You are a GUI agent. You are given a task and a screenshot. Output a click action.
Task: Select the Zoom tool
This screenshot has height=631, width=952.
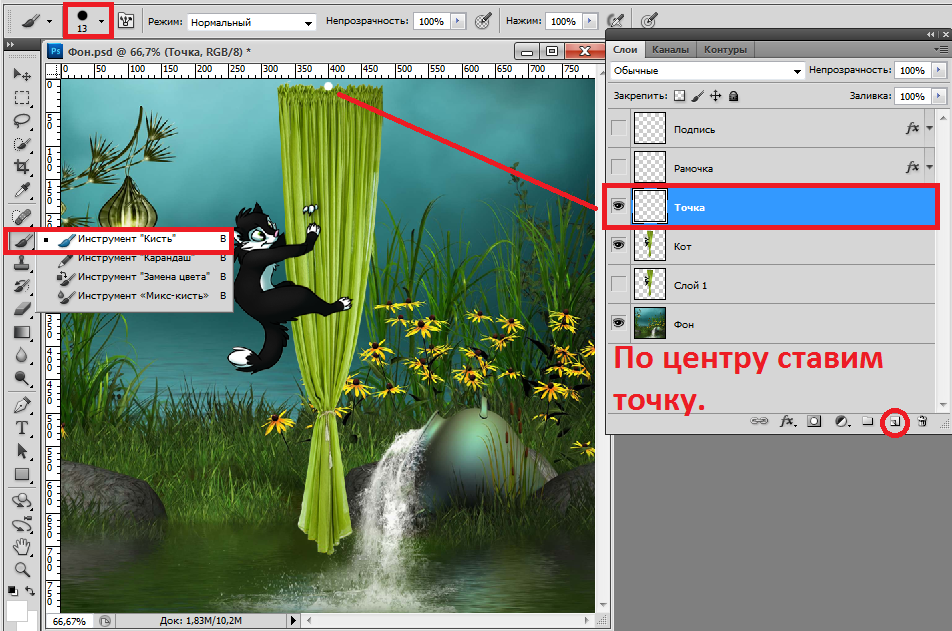(x=22, y=570)
